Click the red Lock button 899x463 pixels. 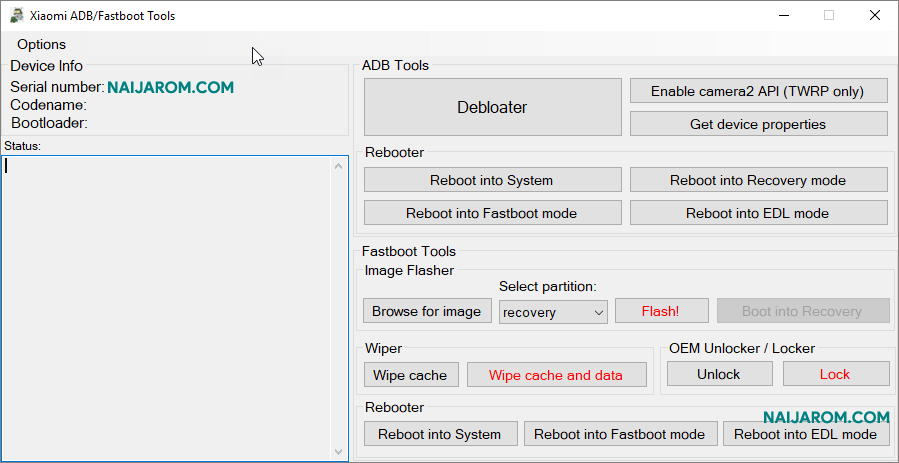coord(836,374)
